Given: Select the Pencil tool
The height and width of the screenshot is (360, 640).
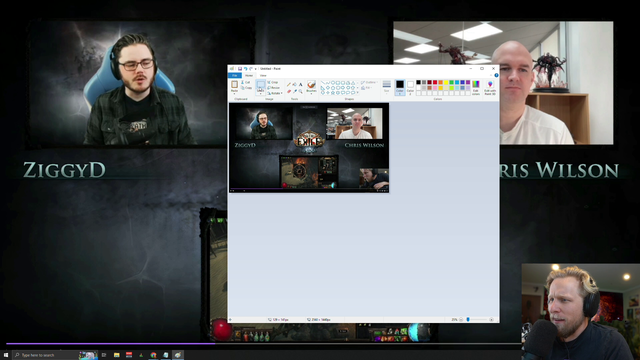Looking at the screenshot, I should (289, 84).
